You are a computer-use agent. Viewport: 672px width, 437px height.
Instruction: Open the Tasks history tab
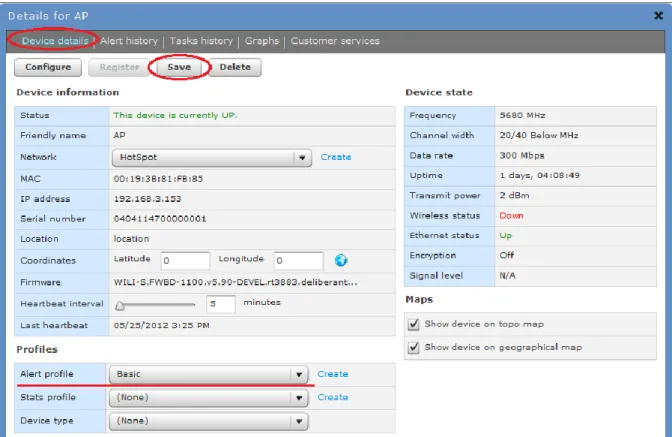coord(201,41)
